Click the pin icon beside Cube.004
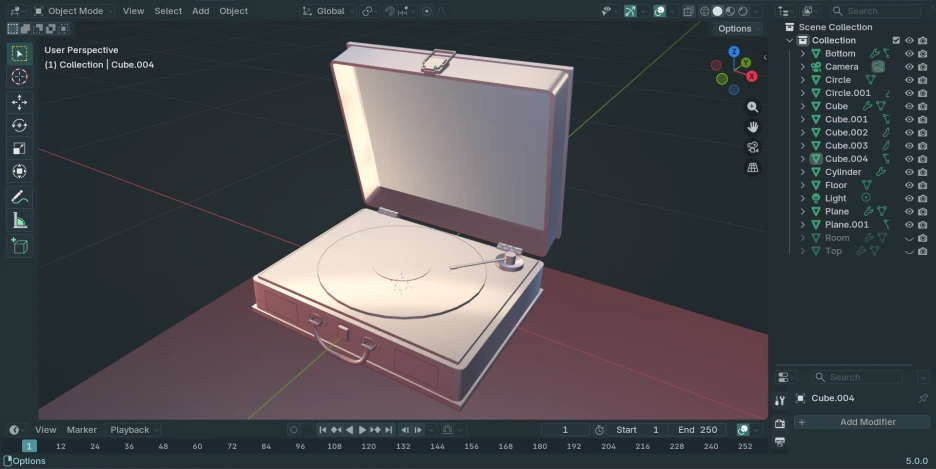This screenshot has width=936, height=469. click(923, 398)
